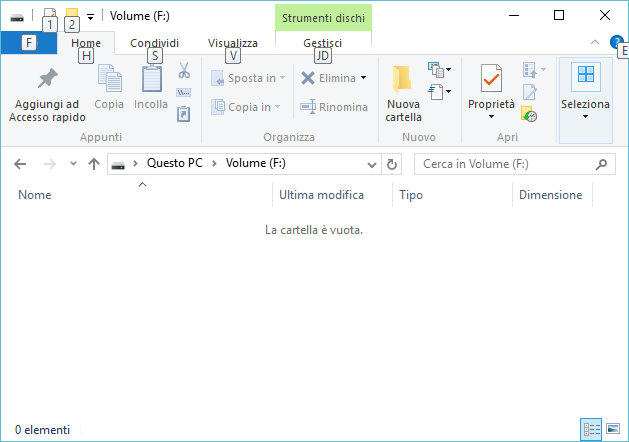Sort by the Ultima modifica column
Screen dimensions: 629x442
point(332,195)
